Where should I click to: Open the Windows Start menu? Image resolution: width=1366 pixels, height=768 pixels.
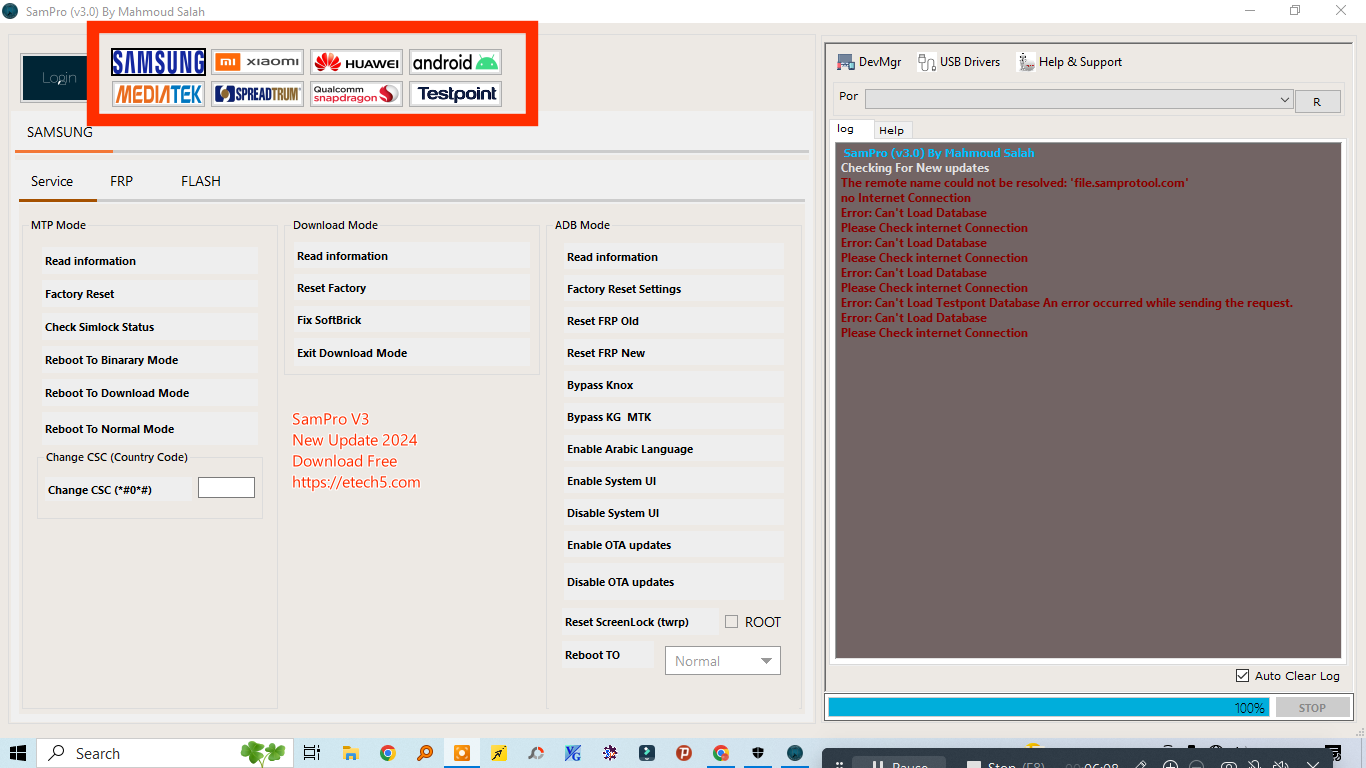point(18,753)
